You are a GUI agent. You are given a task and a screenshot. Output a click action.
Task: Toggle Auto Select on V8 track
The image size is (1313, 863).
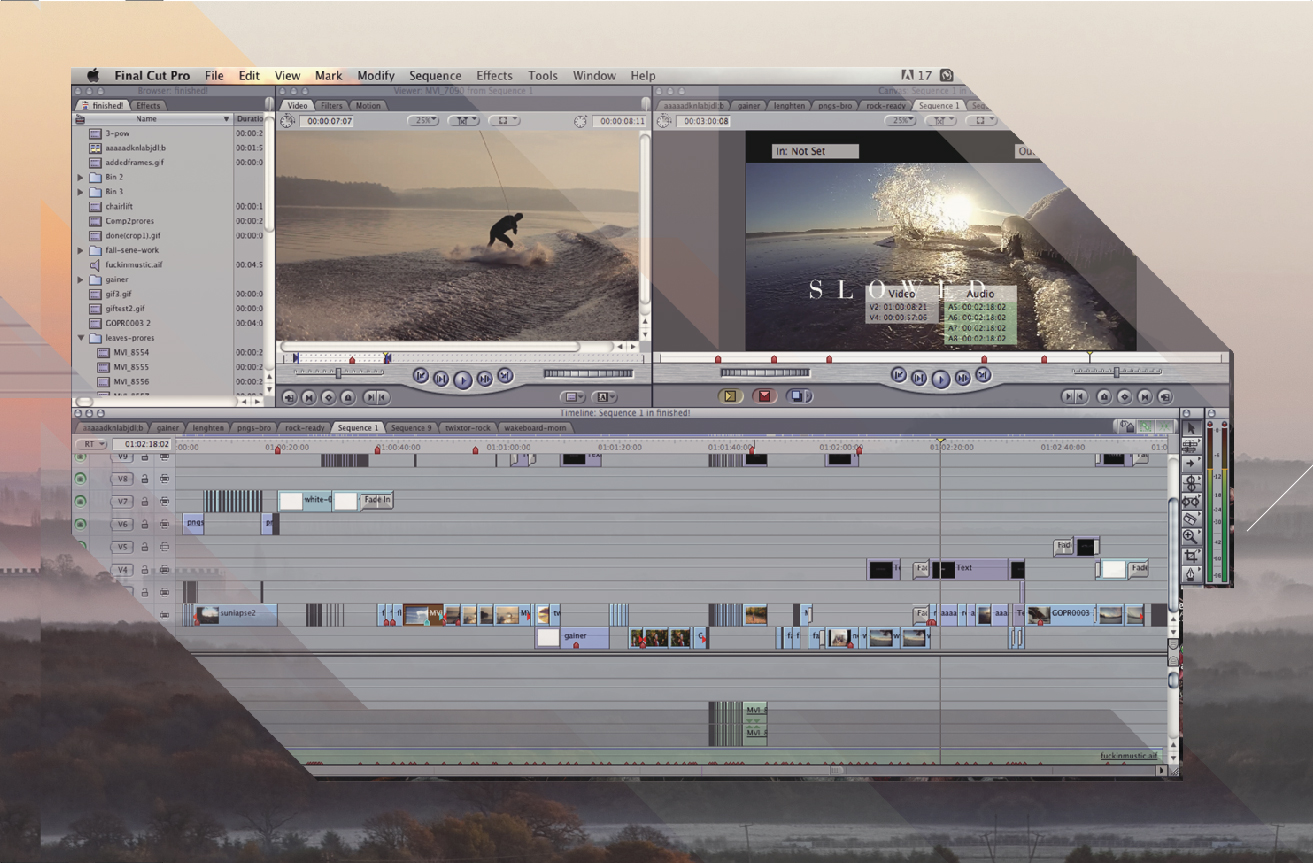tap(164, 479)
